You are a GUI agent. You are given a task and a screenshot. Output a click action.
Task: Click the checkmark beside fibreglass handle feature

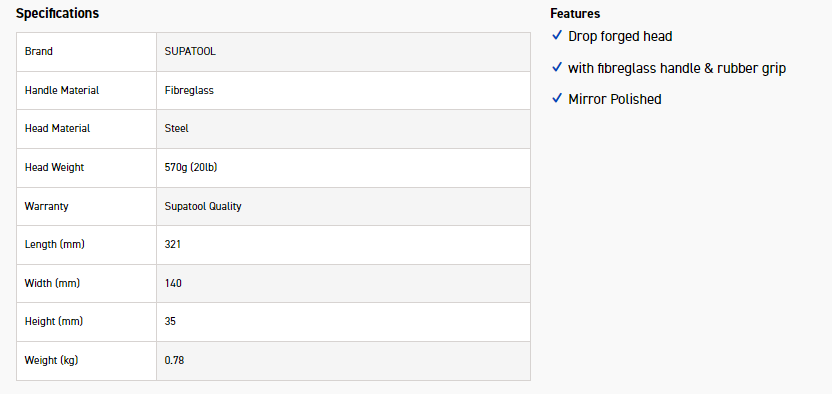(x=557, y=67)
